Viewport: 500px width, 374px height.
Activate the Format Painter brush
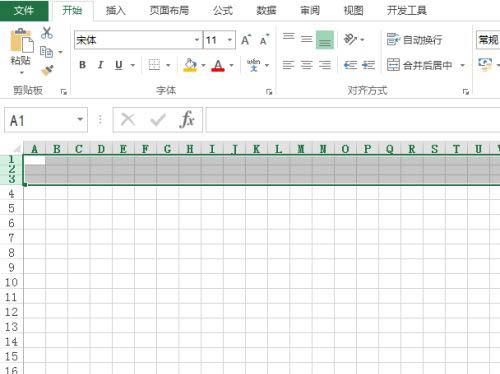click(47, 70)
